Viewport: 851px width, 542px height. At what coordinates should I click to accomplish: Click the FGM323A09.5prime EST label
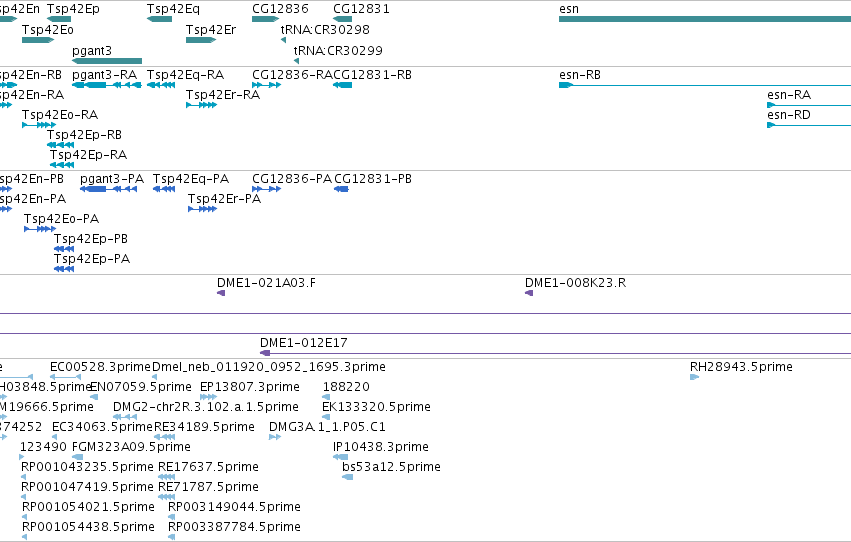pyautogui.click(x=131, y=447)
